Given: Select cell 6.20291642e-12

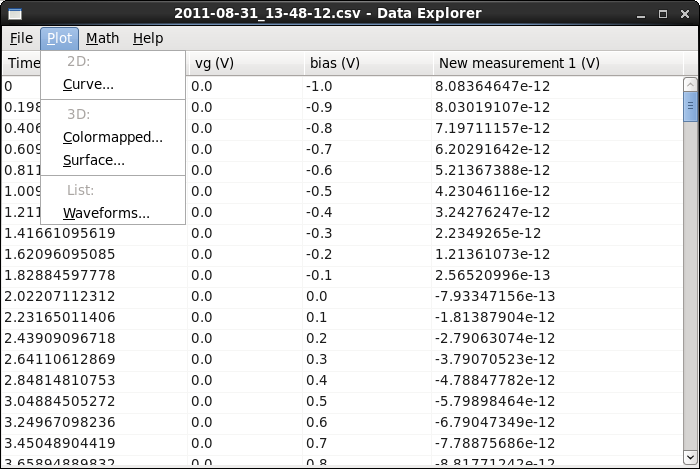Looking at the screenshot, I should pos(557,149).
